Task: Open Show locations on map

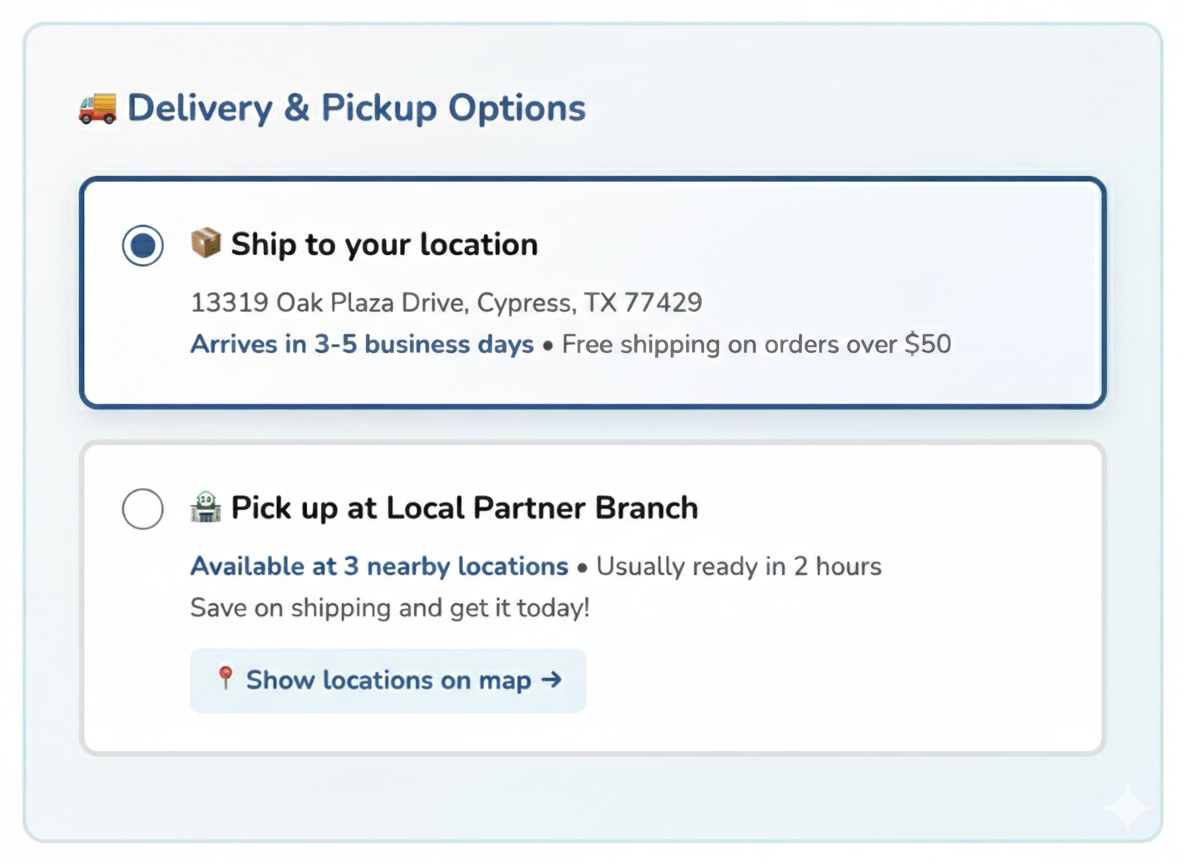Action: click(388, 681)
